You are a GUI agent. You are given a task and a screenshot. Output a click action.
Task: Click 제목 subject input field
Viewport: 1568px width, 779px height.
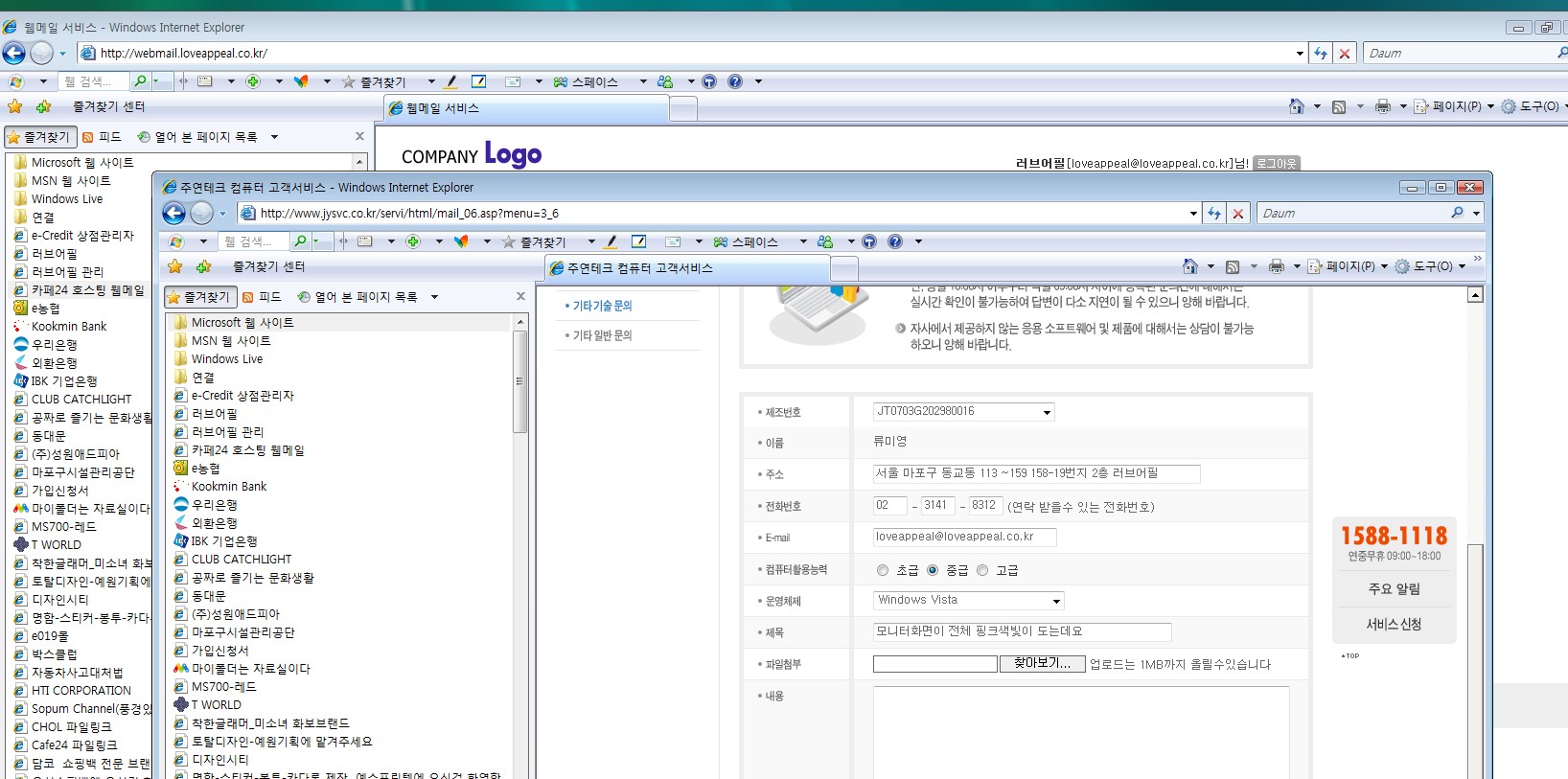[x=1022, y=631]
